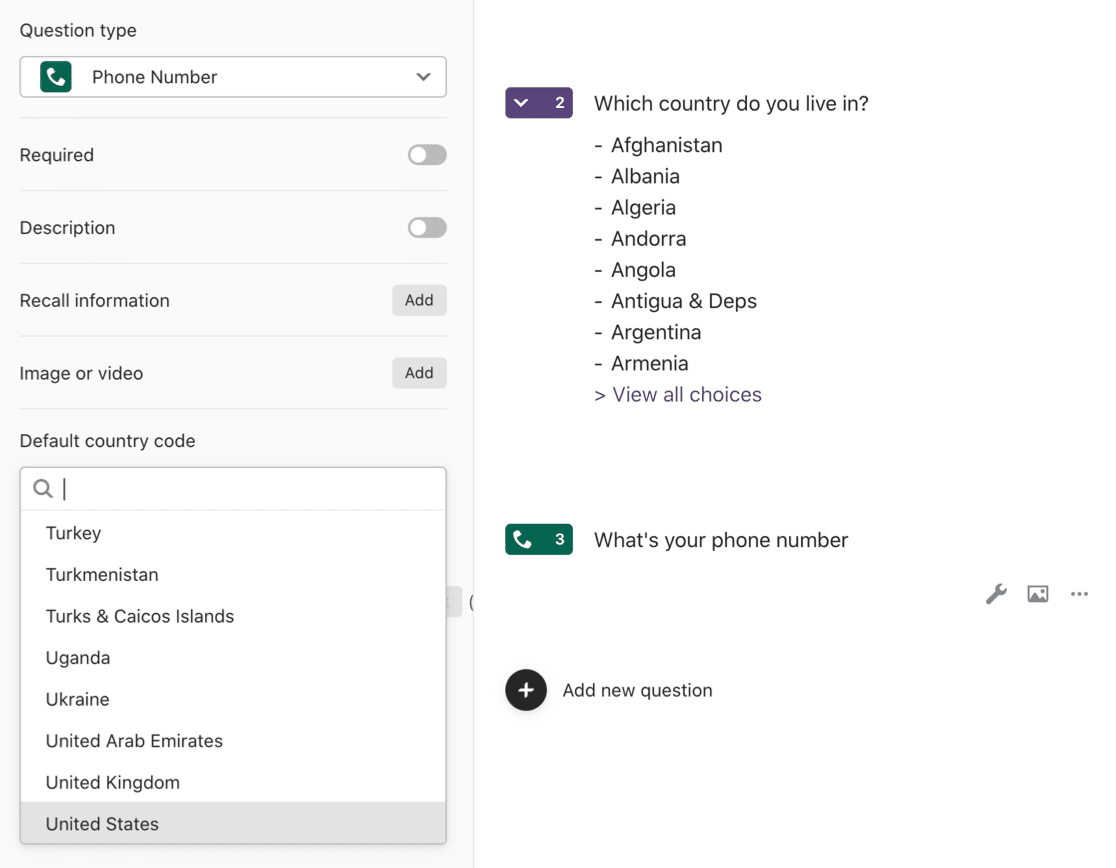Click the plus icon to add question
Viewport: 1116px width, 868px height.
(526, 690)
